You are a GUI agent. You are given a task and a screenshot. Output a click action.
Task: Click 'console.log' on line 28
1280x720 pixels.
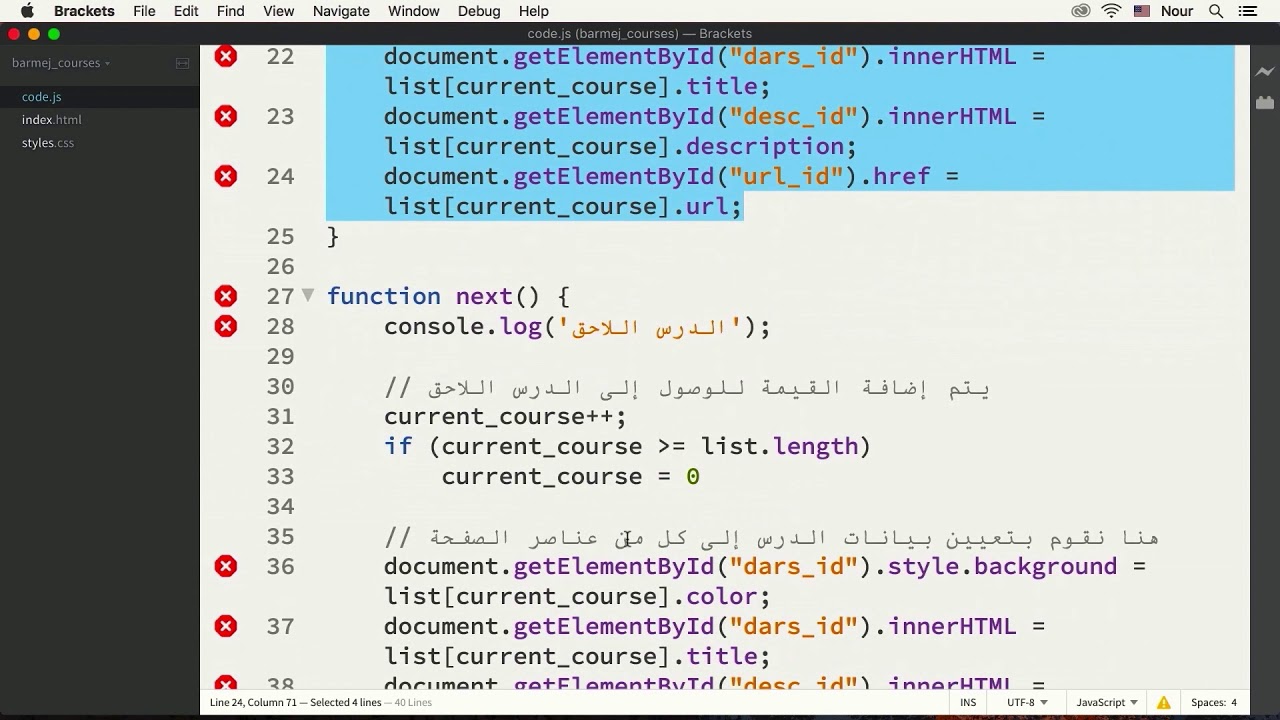[x=463, y=327]
